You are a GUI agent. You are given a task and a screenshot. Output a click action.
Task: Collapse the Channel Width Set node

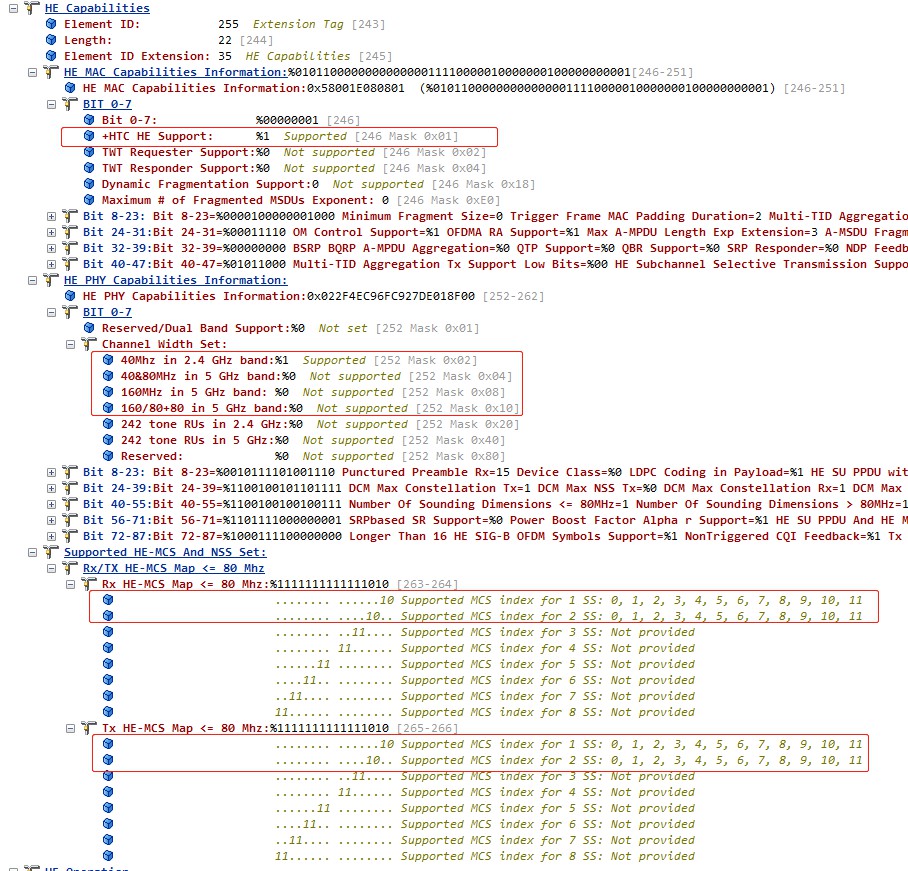coord(71,345)
